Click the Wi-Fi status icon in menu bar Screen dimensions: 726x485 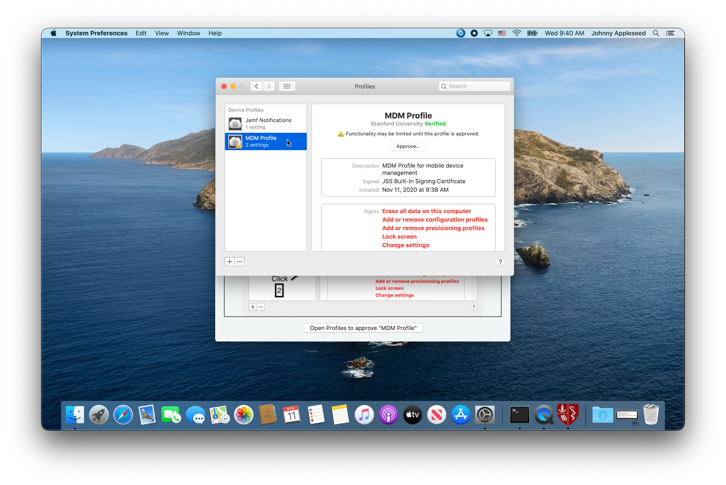517,33
